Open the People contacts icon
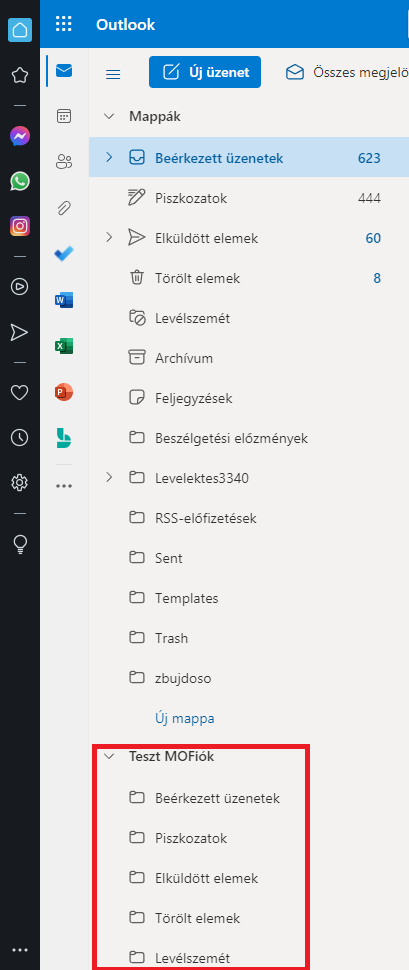This screenshot has width=409, height=970. [x=64, y=162]
